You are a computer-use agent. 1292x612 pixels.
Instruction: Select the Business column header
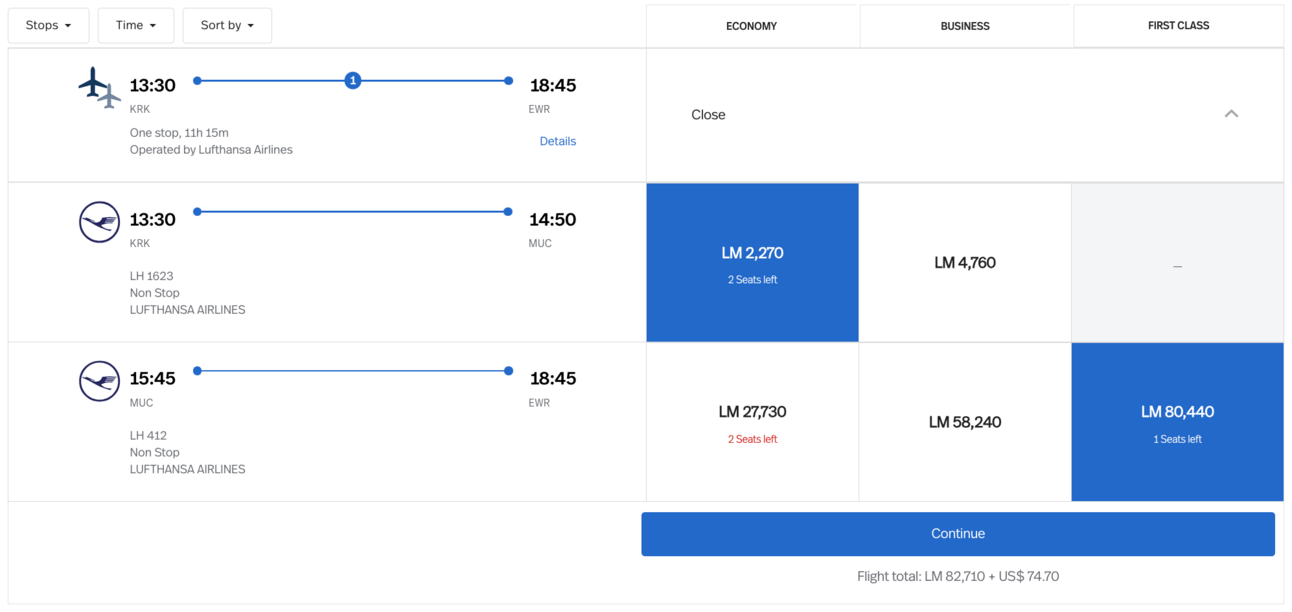pyautogui.click(x=965, y=26)
